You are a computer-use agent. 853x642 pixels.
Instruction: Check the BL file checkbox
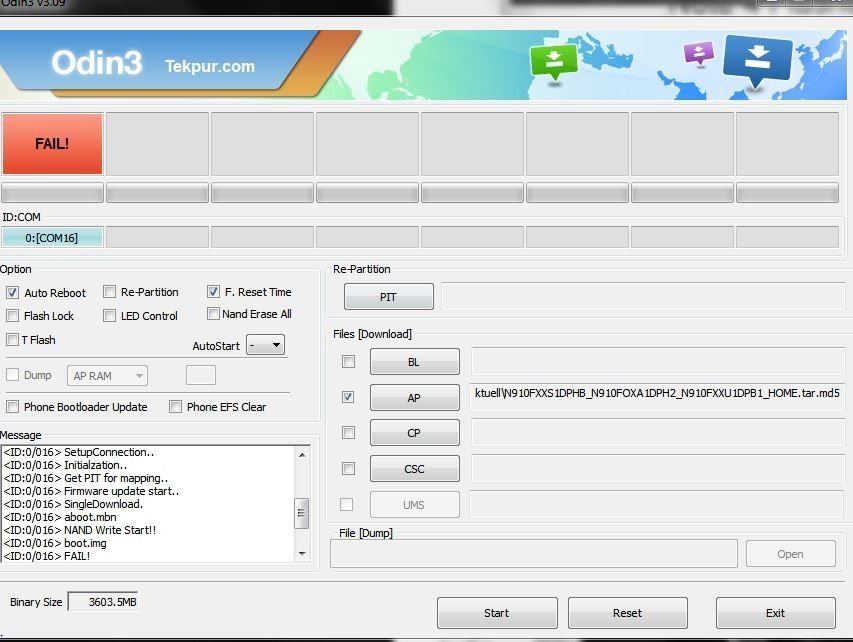click(348, 362)
